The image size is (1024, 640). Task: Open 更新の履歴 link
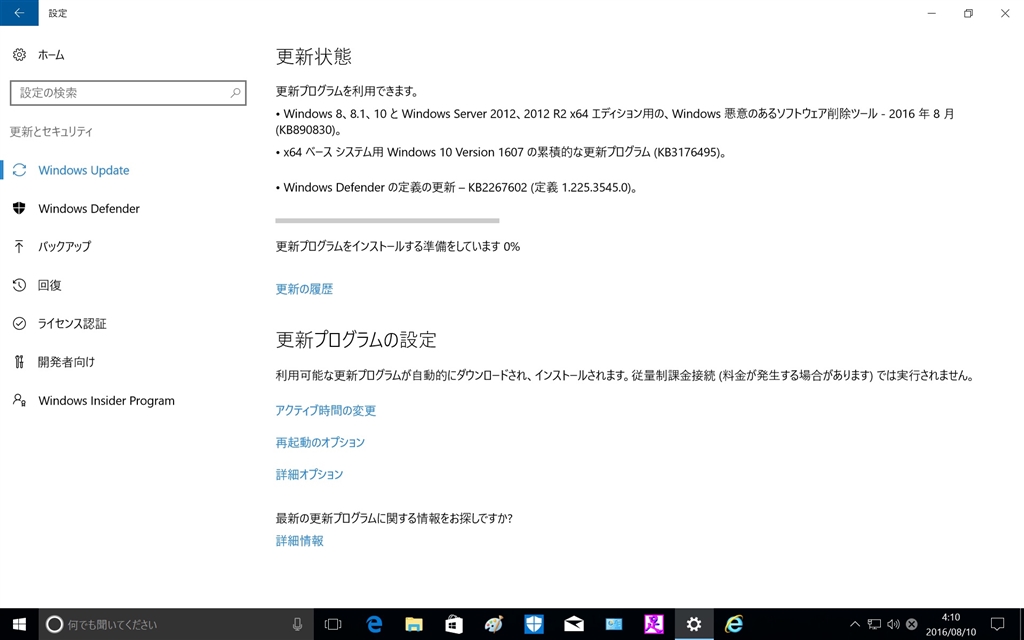[x=304, y=289]
